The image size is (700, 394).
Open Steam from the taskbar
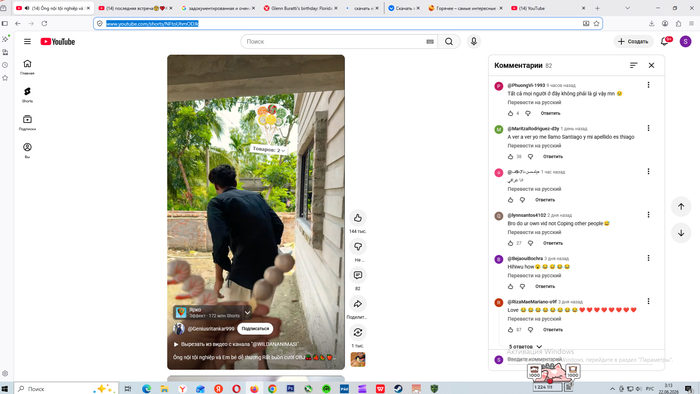click(398, 389)
